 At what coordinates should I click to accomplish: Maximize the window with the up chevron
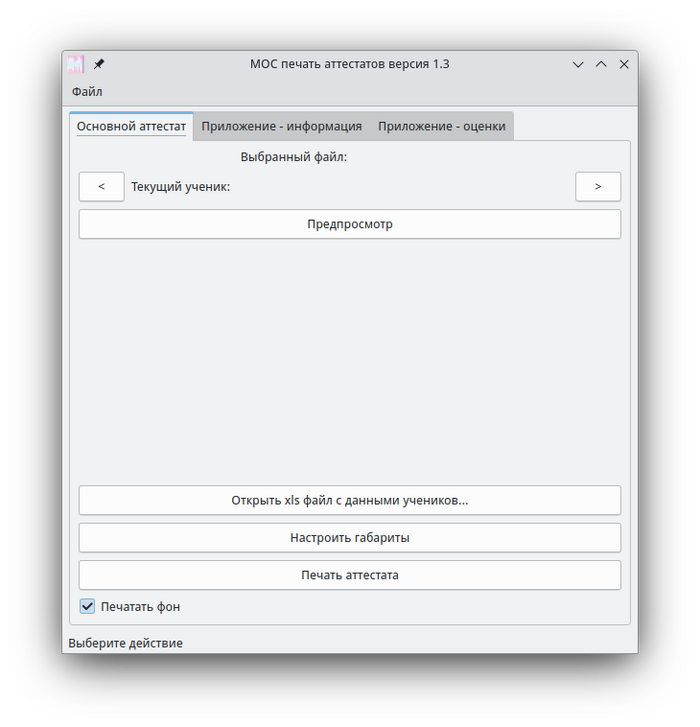point(601,64)
